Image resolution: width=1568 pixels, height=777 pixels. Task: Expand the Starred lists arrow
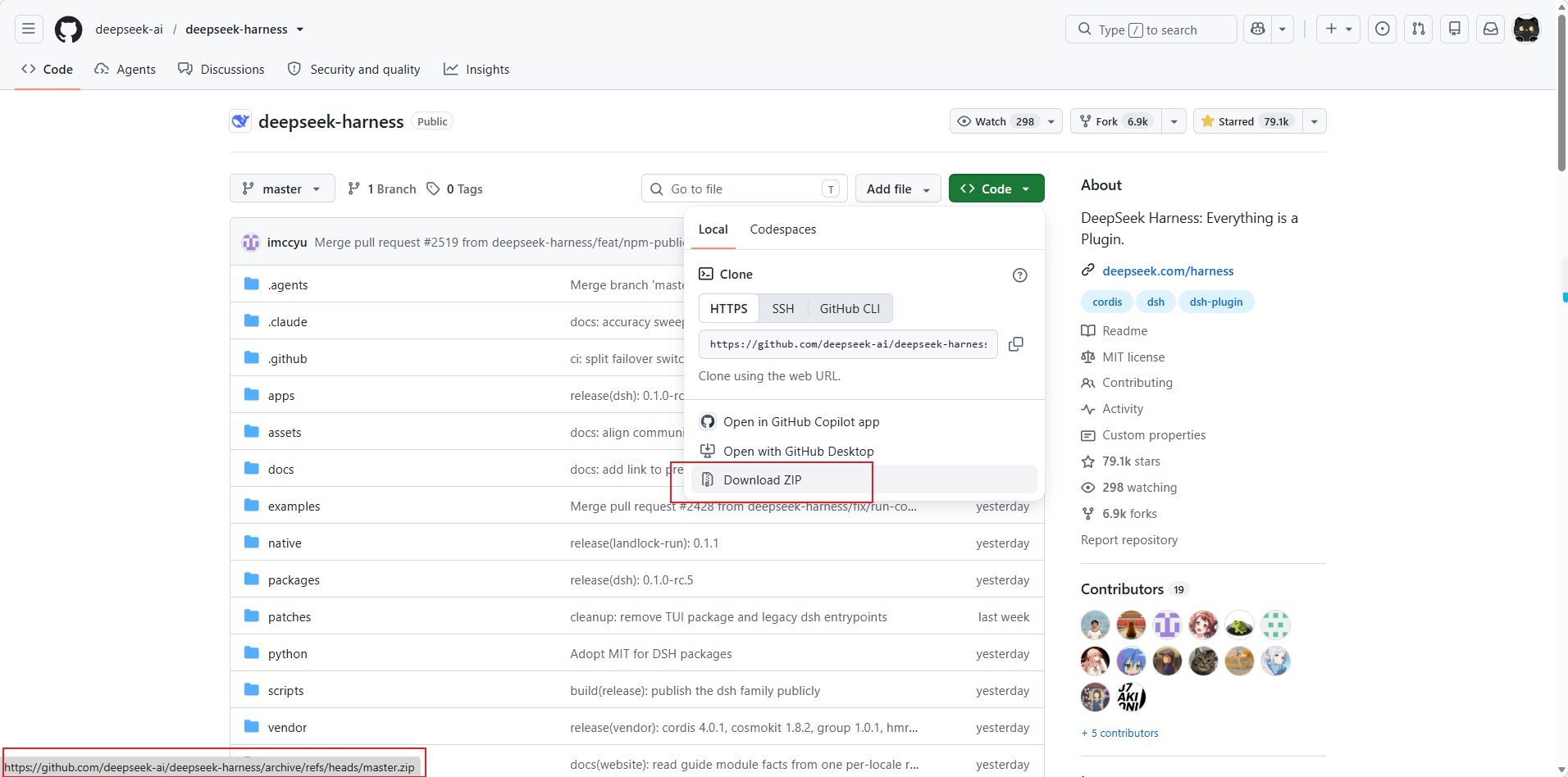(1315, 121)
